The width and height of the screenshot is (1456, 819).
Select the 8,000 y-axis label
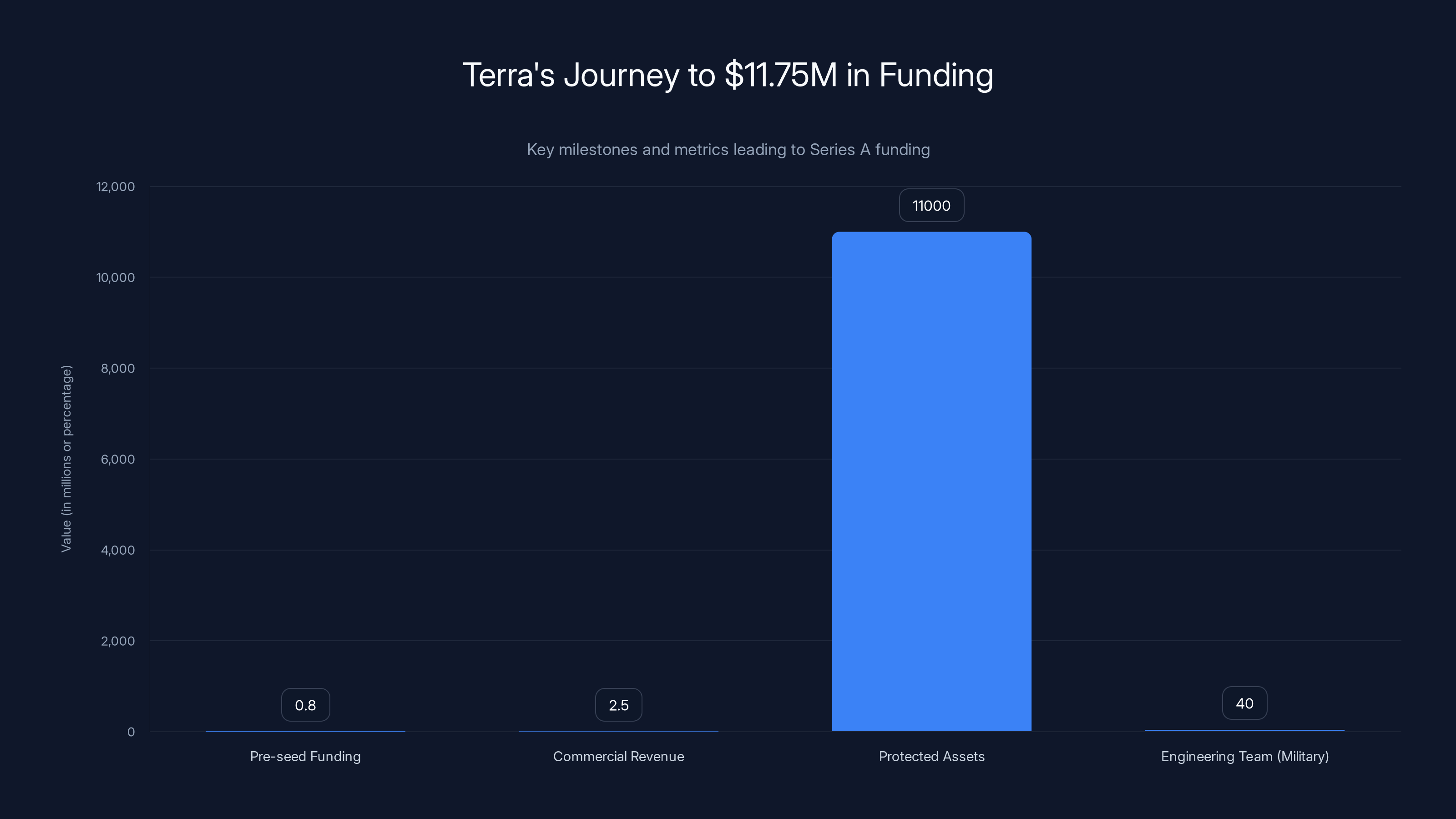117,368
